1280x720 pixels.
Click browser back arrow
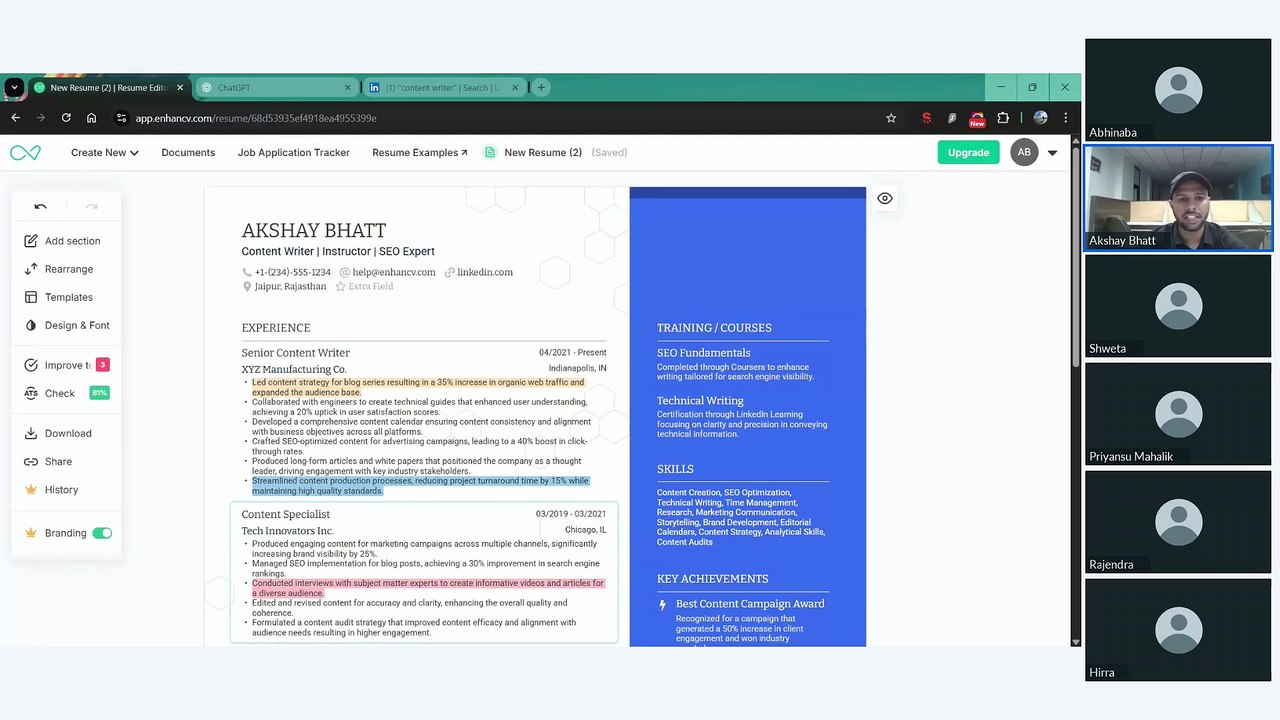tap(15, 118)
